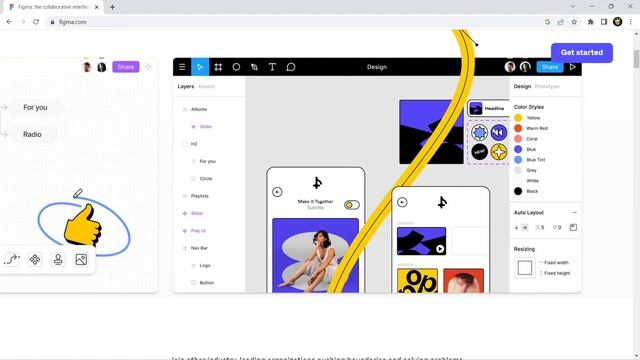Select the Pen tool

tap(254, 67)
